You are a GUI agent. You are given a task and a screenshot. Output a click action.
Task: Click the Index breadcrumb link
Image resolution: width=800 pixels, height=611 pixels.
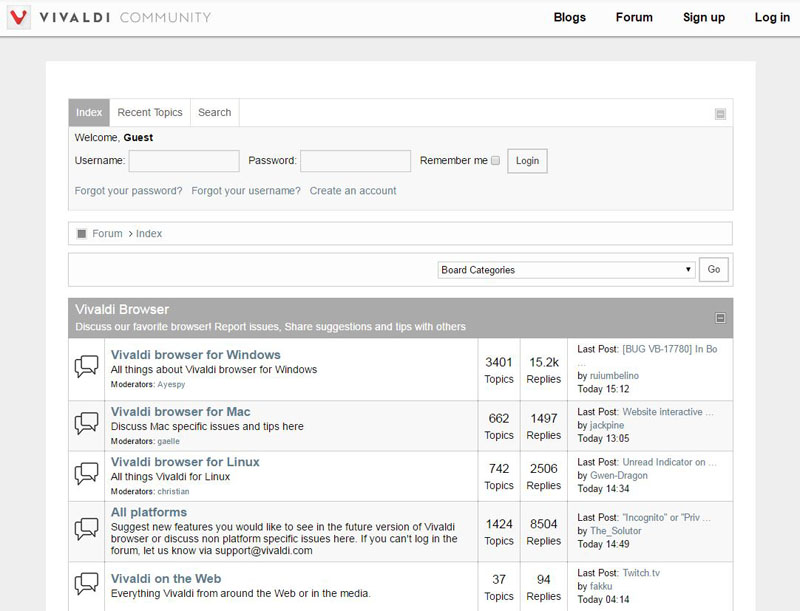(x=149, y=234)
